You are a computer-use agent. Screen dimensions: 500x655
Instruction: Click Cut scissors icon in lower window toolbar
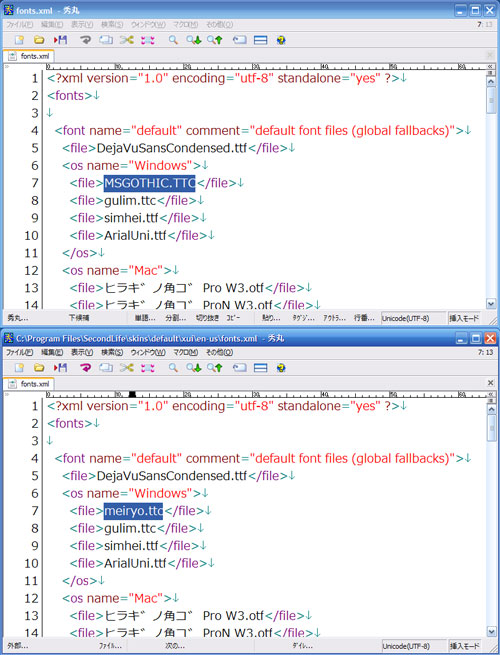[126, 368]
